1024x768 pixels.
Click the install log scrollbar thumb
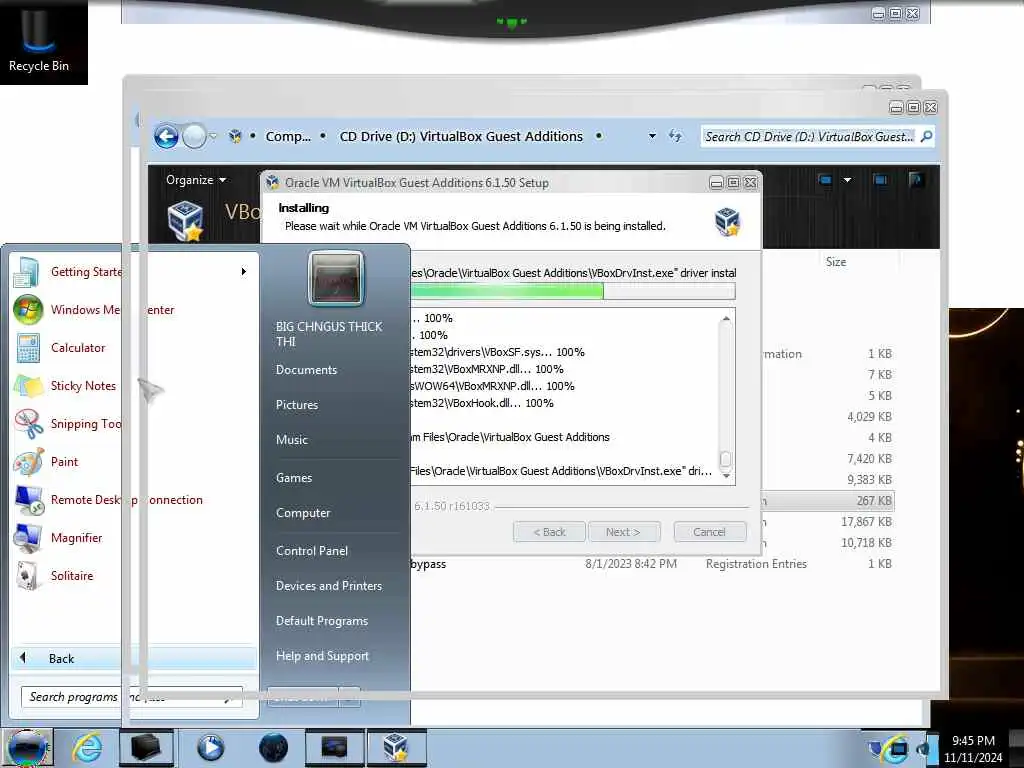[x=726, y=459]
